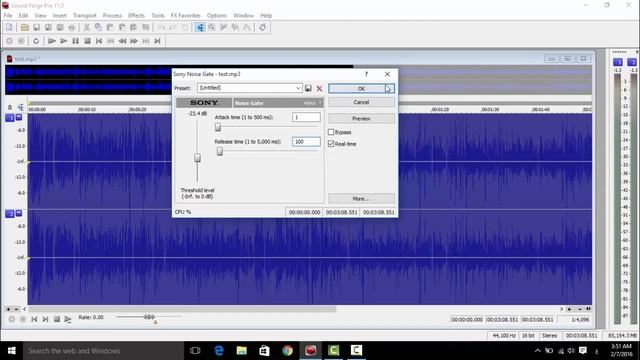Open the Transport menu
The height and width of the screenshot is (360, 640).
(85, 16)
